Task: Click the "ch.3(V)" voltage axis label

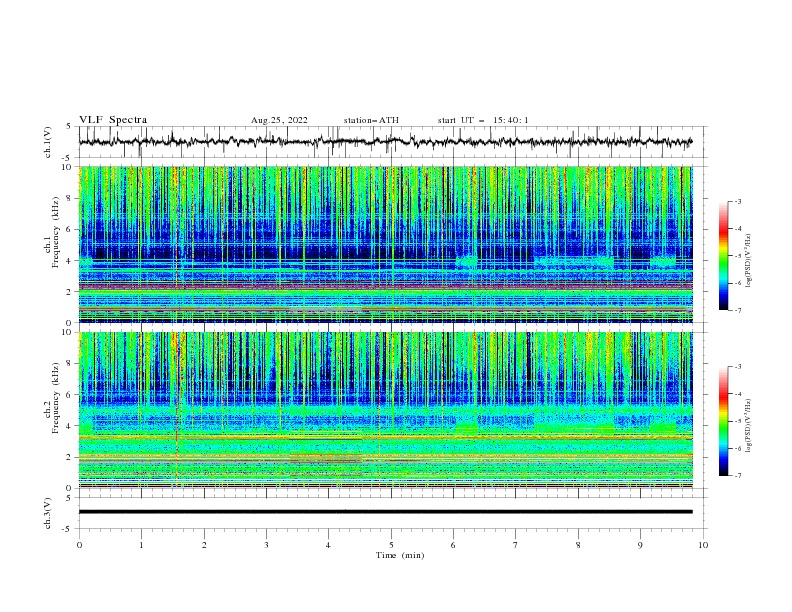Action: 48,513
